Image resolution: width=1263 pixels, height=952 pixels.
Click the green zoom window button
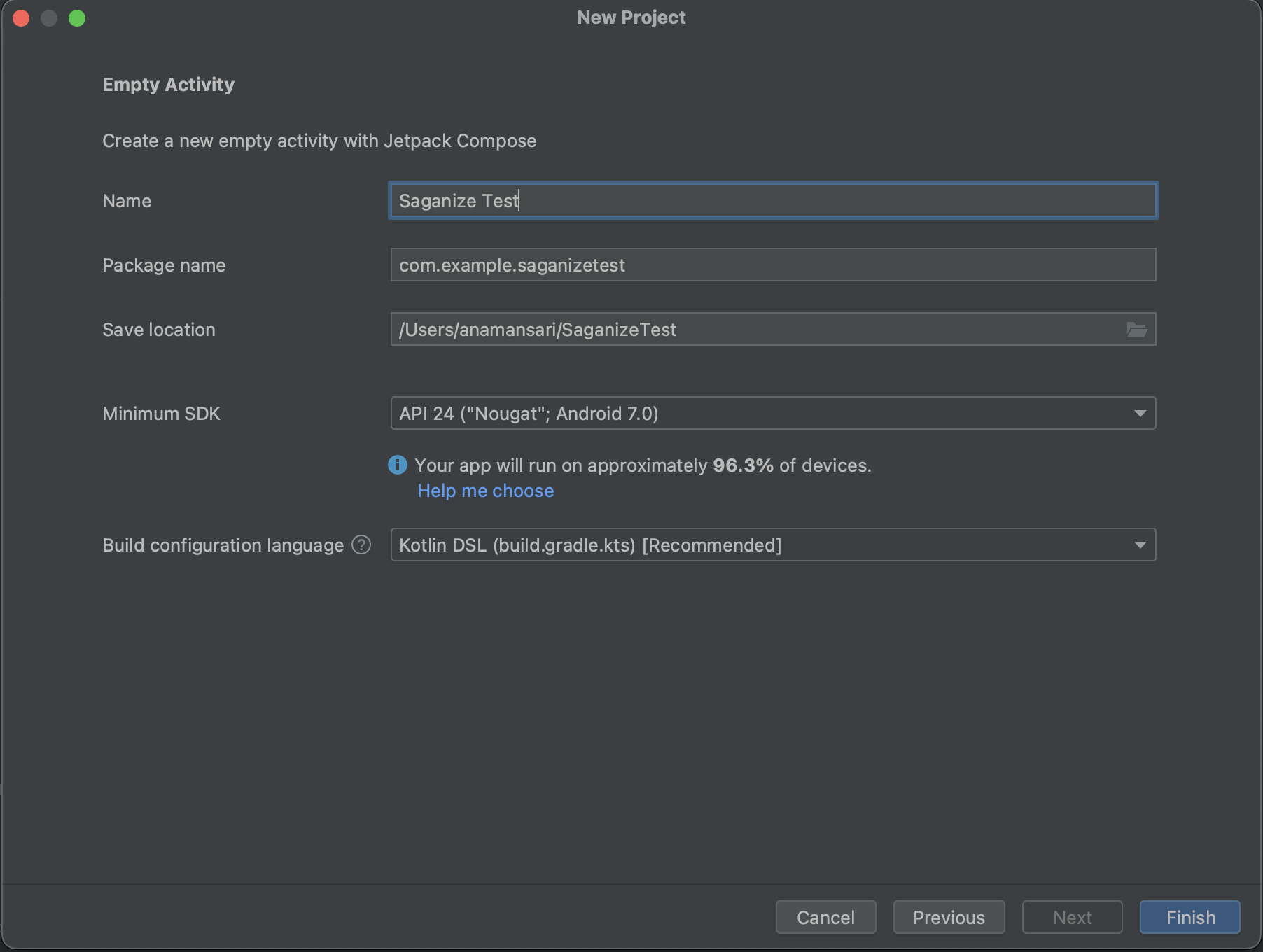tap(77, 18)
